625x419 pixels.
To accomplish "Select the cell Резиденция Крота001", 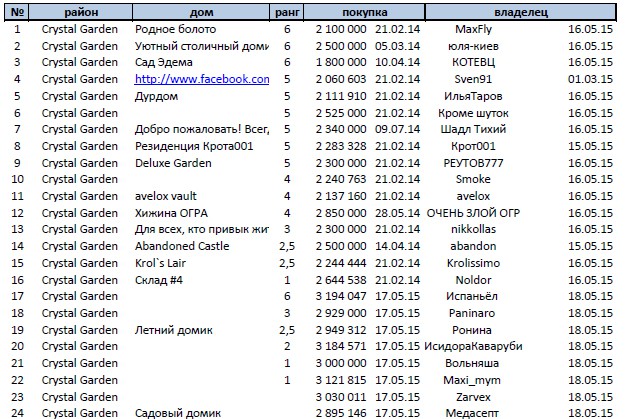I will (194, 146).
